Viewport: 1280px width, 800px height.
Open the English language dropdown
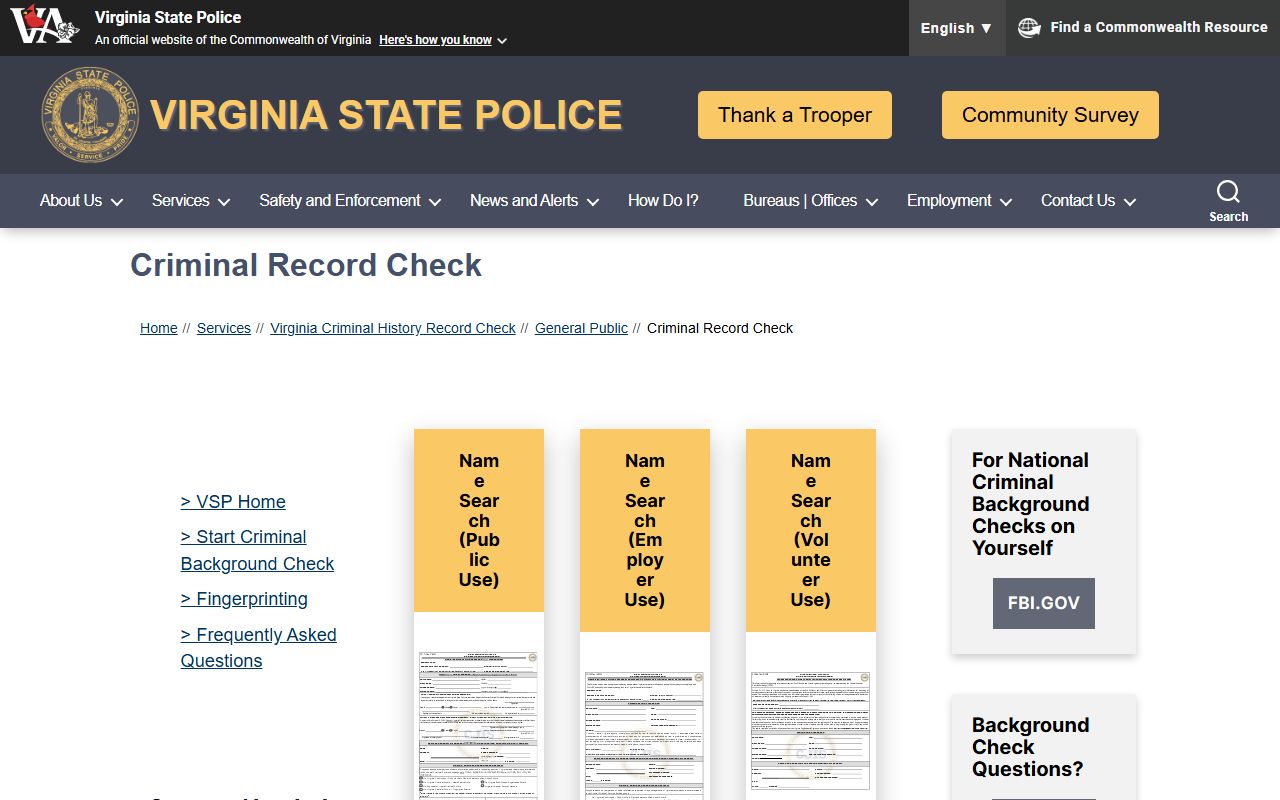click(956, 28)
